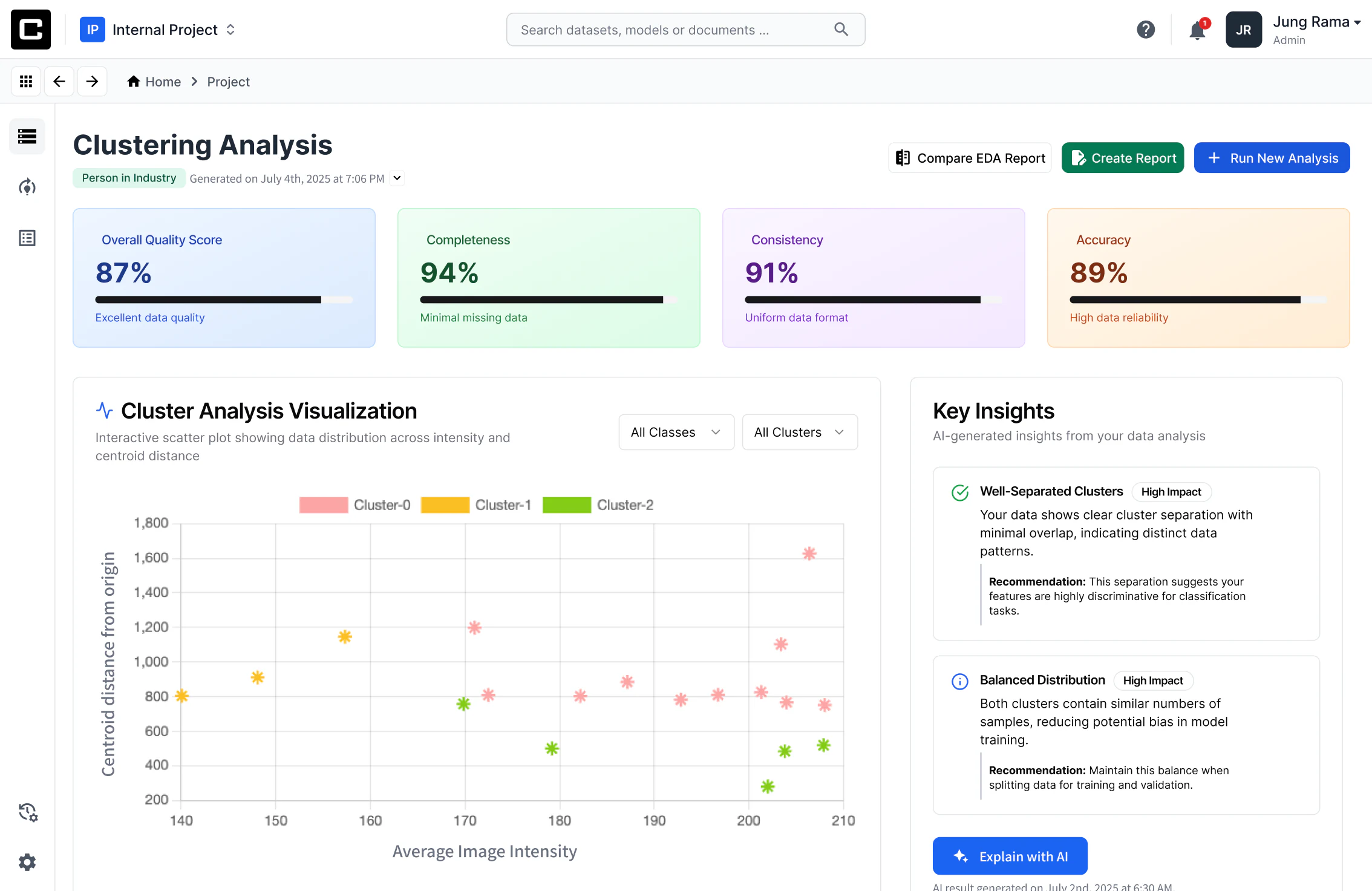The height and width of the screenshot is (891, 1372).
Task: Click High Impact badge on Well-Separated Clusters
Action: point(1171,492)
